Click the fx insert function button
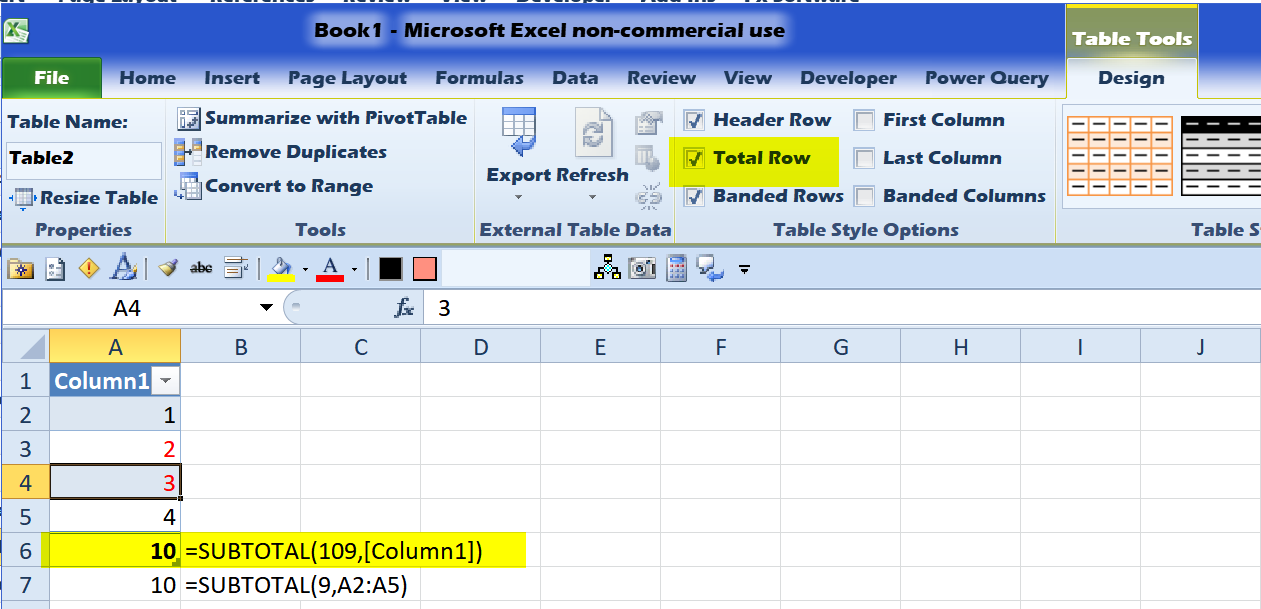This screenshot has width=1261, height=609. tap(404, 309)
